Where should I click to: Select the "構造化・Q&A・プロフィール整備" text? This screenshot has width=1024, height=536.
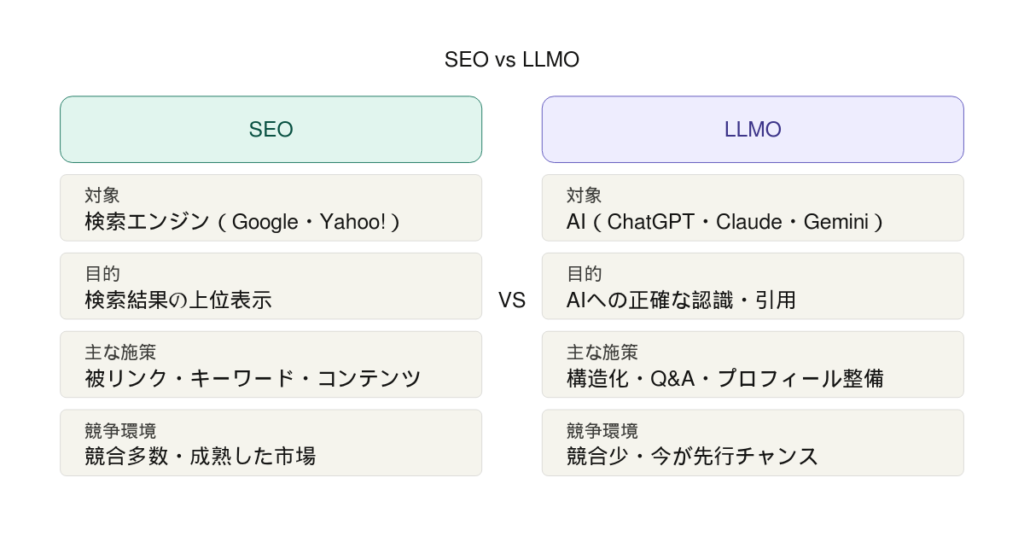(724, 378)
